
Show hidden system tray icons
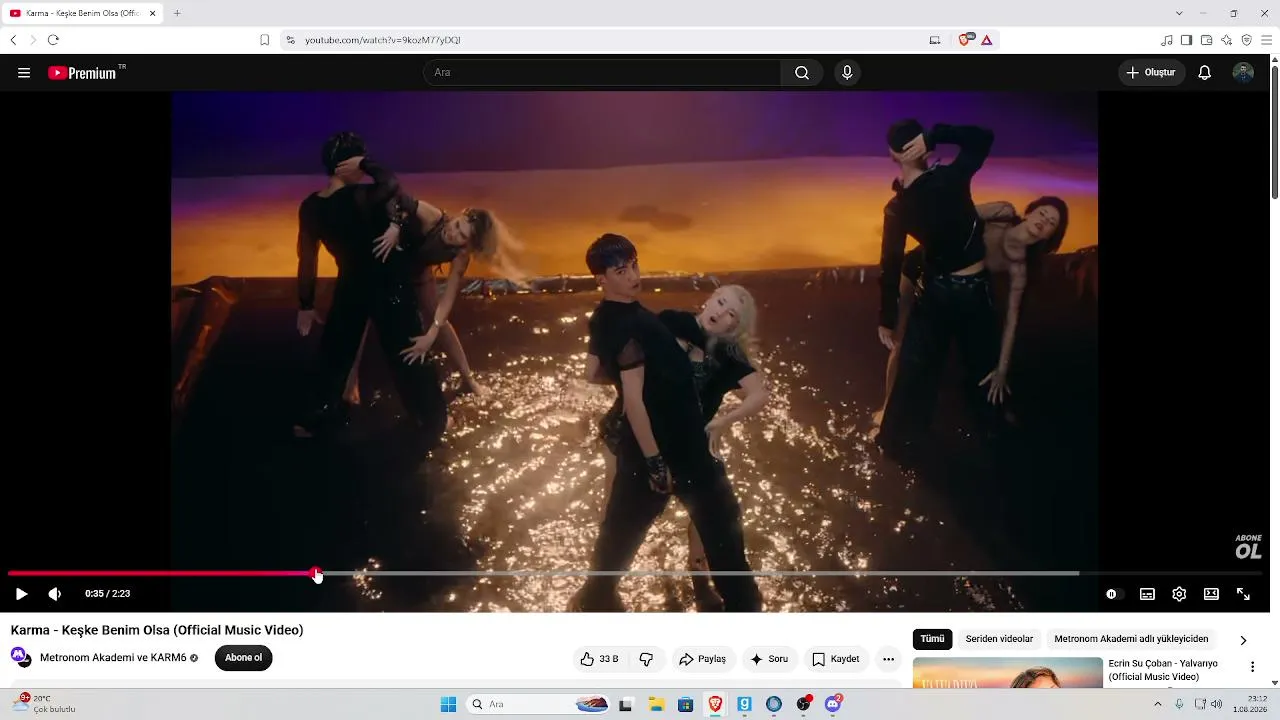[1158, 704]
